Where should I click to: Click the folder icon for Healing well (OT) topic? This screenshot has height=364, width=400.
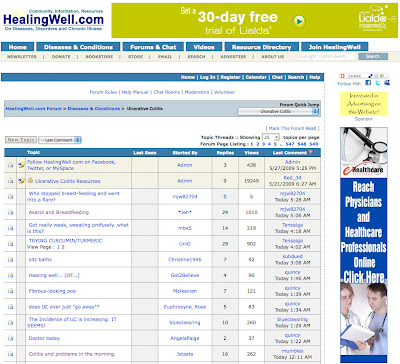(11, 275)
